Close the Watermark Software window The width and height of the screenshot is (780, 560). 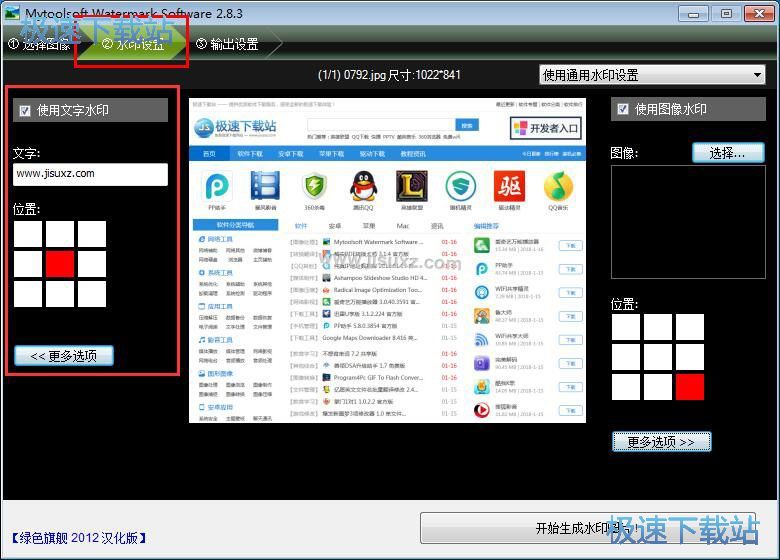click(759, 13)
